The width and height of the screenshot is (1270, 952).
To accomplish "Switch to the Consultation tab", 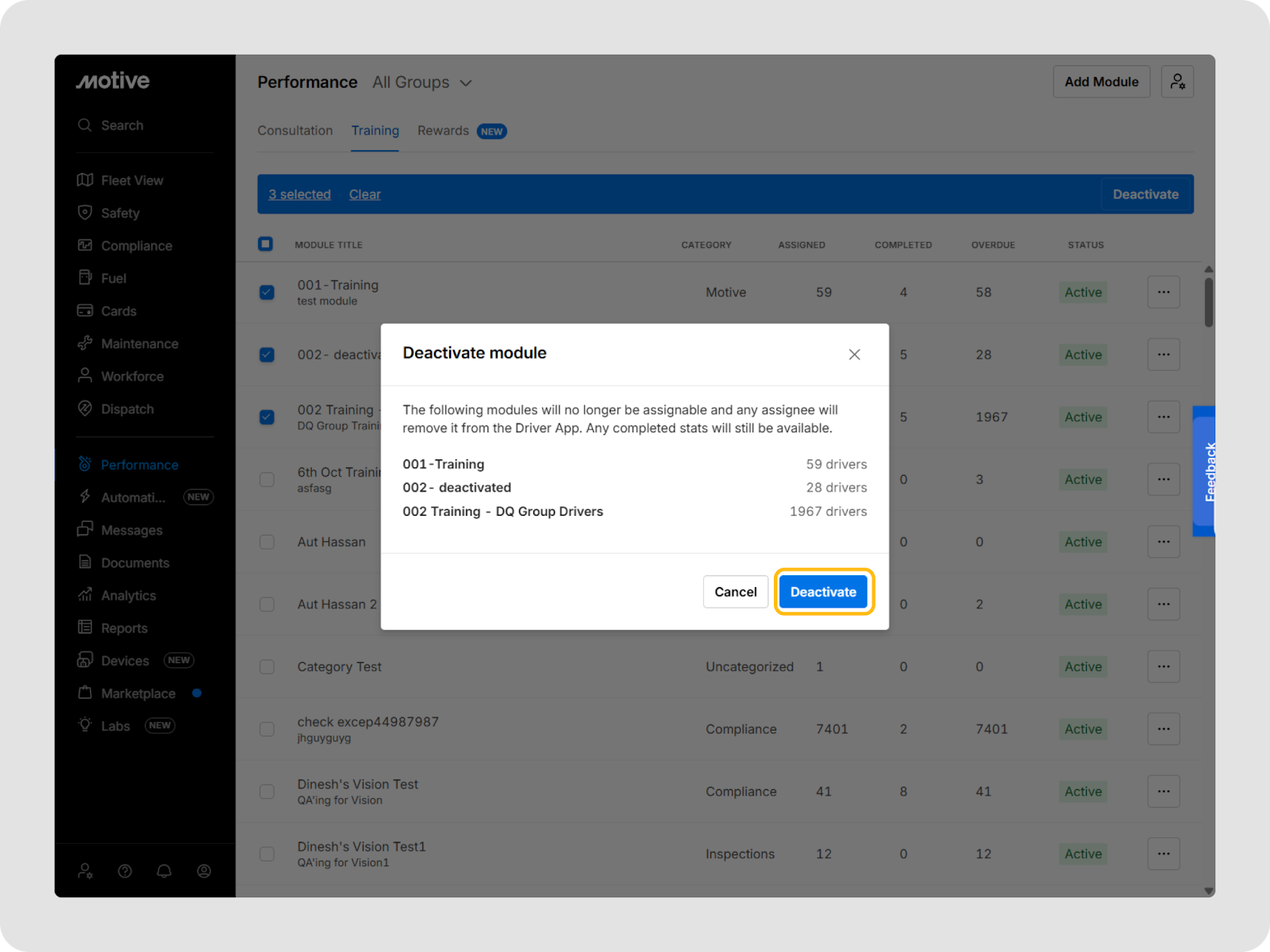I will (294, 131).
